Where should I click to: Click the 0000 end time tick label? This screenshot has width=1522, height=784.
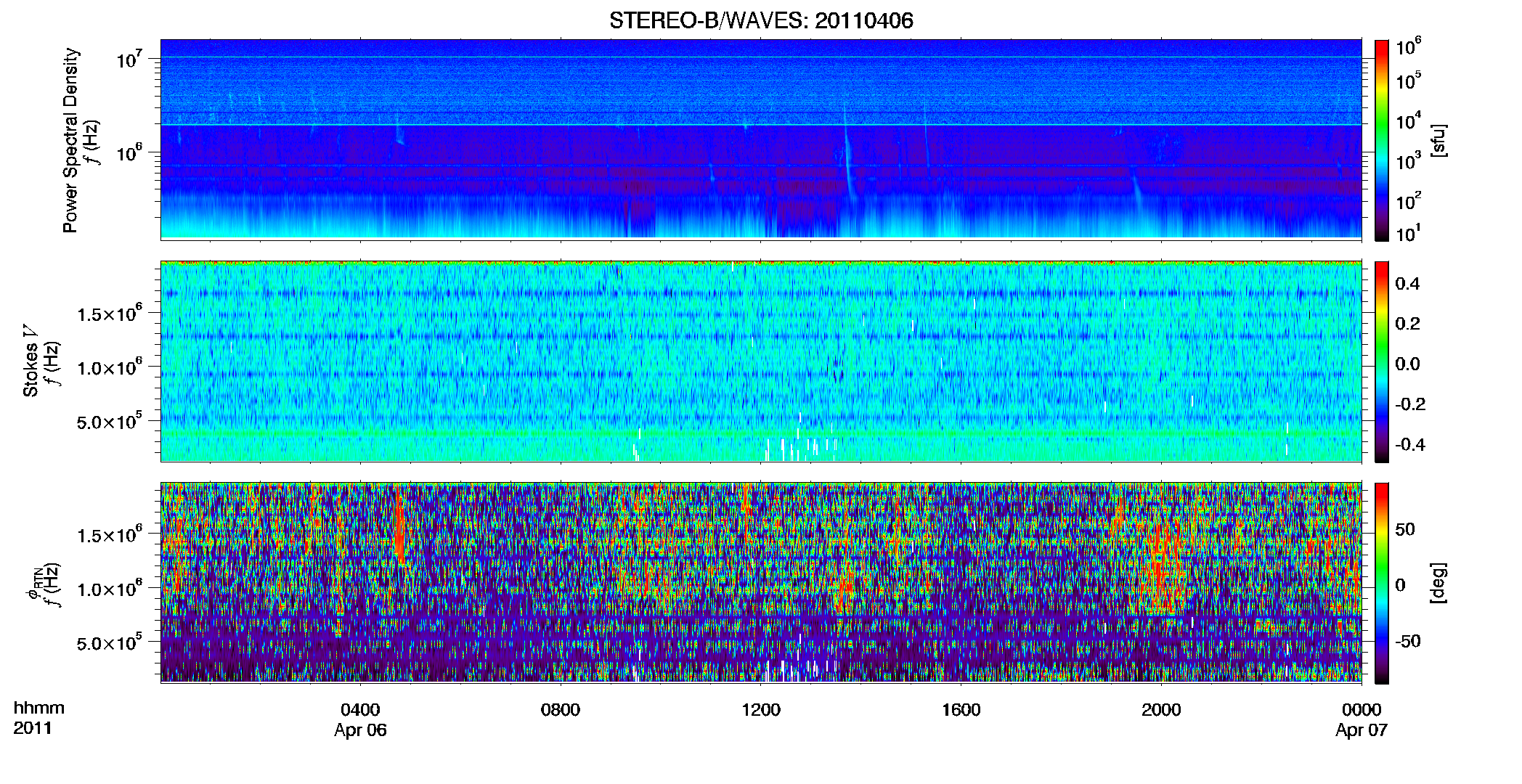(x=1362, y=710)
